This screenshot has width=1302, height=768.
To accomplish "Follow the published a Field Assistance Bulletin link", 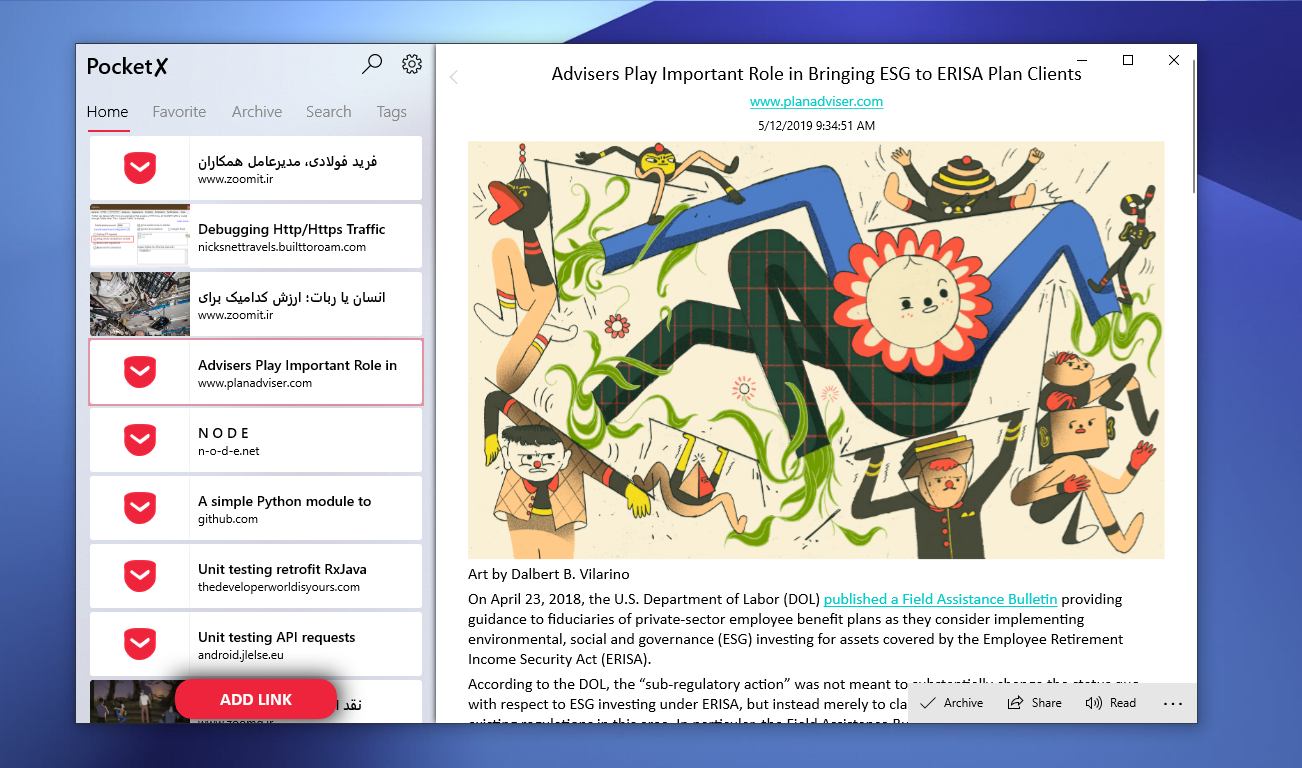I will 940,599.
